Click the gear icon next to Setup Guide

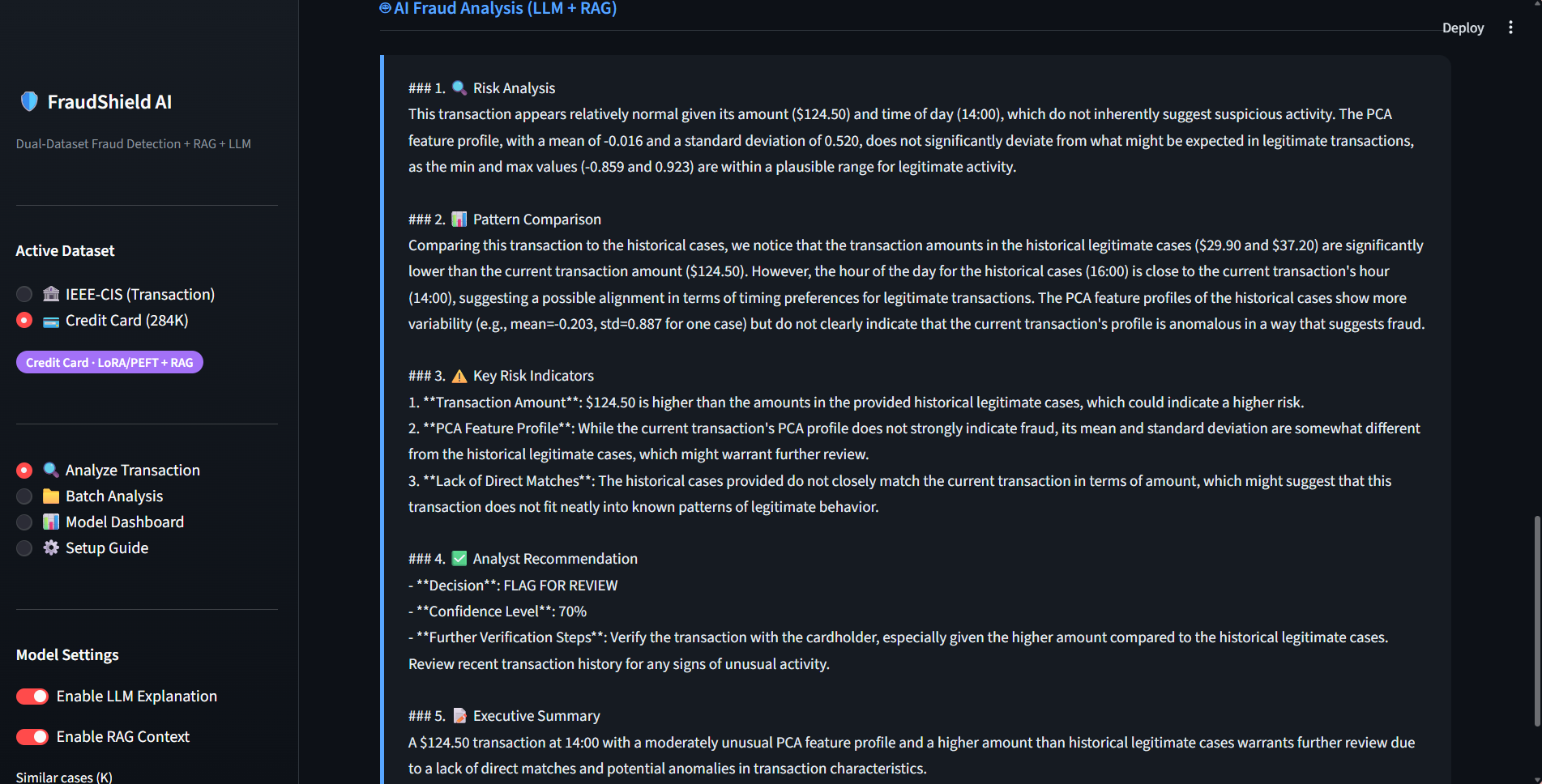click(51, 548)
